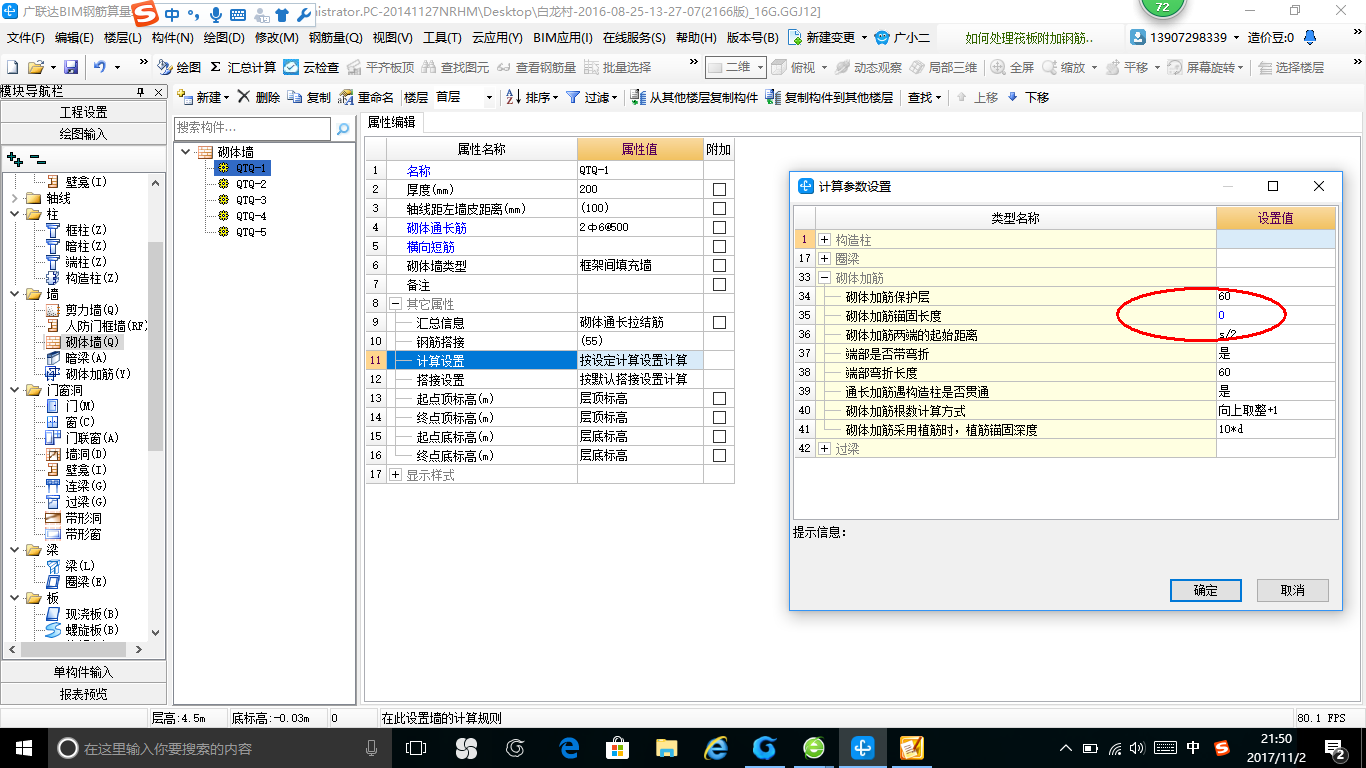Viewport: 1366px width, 768px height.
Task: Open File Explorer from taskbar
Action: pos(667,747)
